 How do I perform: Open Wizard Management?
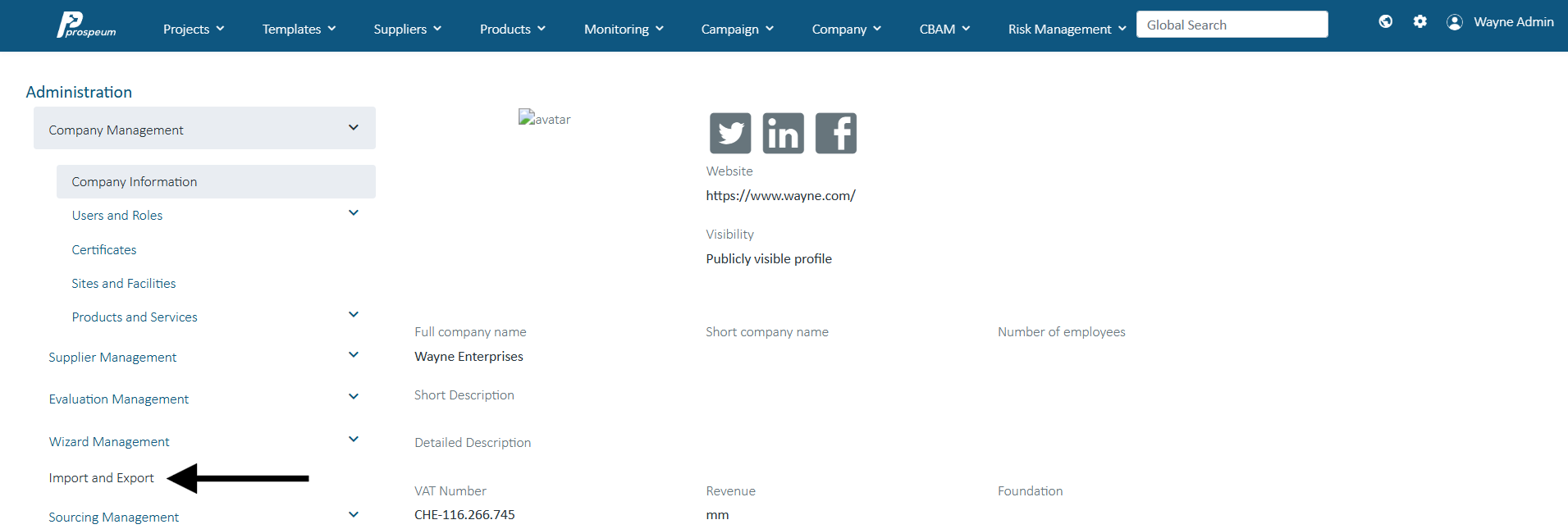[x=109, y=442]
